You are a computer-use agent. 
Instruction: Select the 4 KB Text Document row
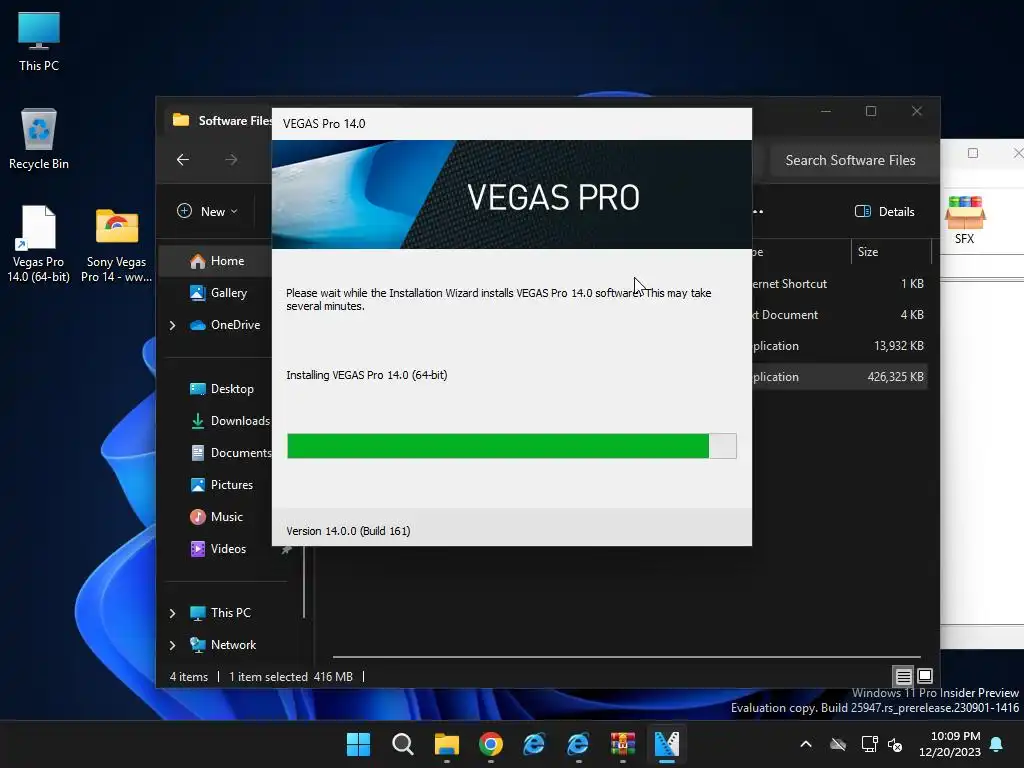pyautogui.click(x=839, y=314)
